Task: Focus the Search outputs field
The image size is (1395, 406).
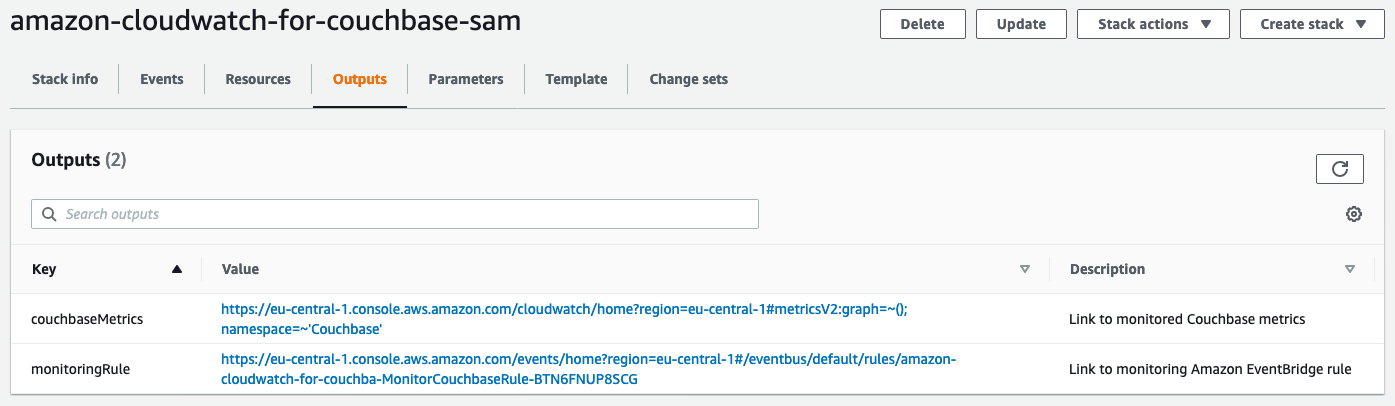Action: [x=395, y=214]
